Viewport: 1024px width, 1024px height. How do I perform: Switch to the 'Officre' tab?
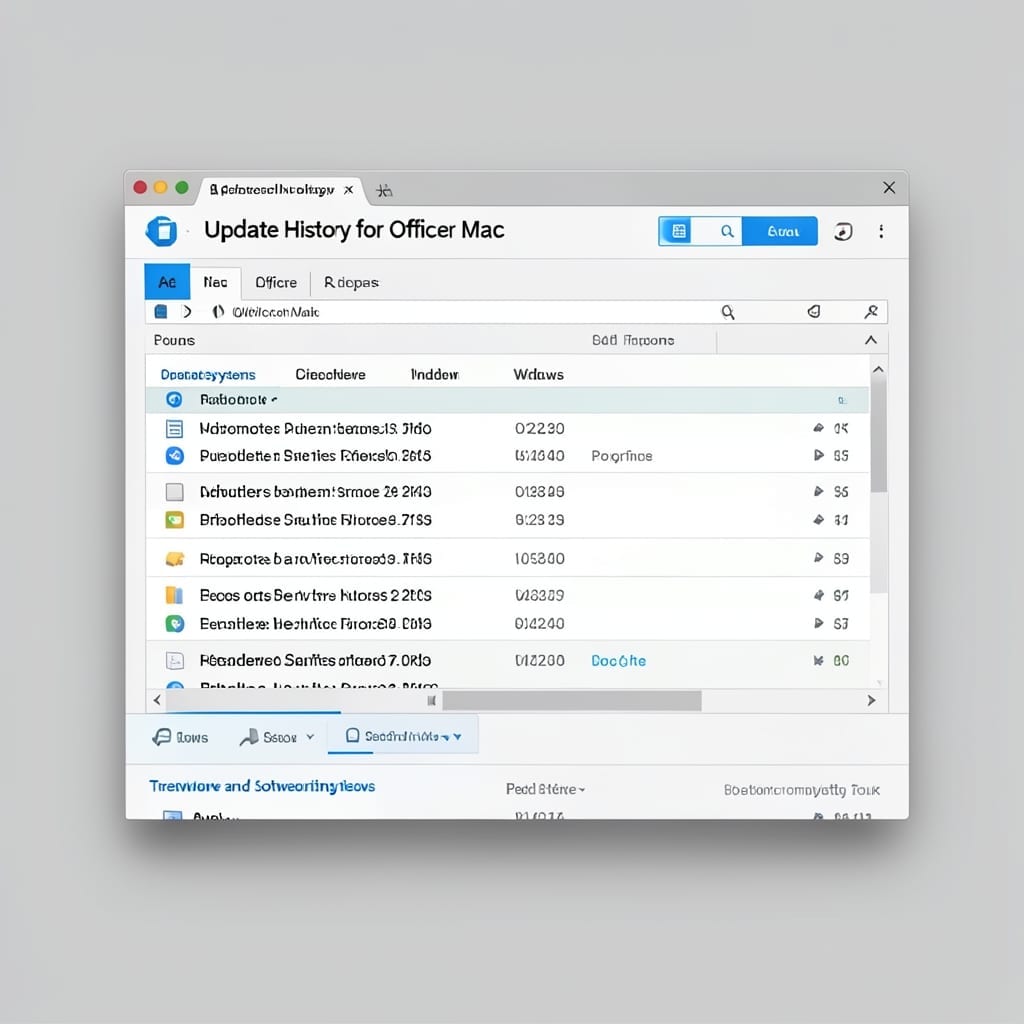tap(276, 282)
